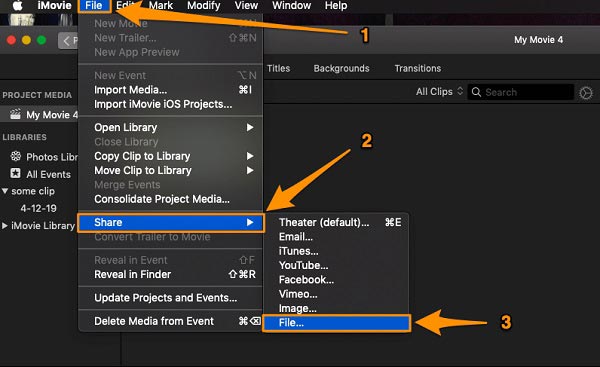Share as Image…
600x367 pixels.
336,308
